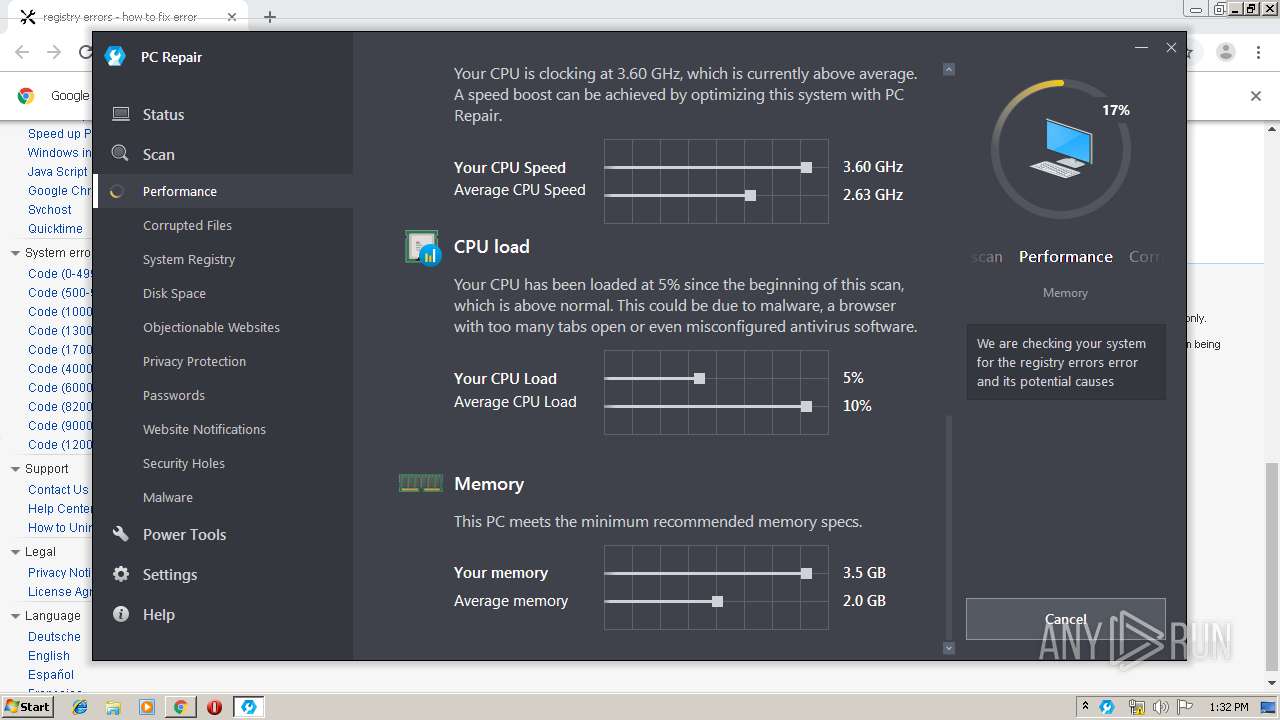1280x720 pixels.
Task: Close the registry errors browser tab
Action: (231, 17)
